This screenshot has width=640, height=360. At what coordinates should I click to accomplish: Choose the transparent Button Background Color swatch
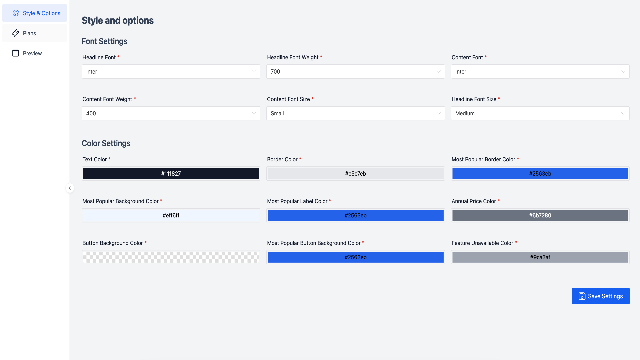coord(171,257)
